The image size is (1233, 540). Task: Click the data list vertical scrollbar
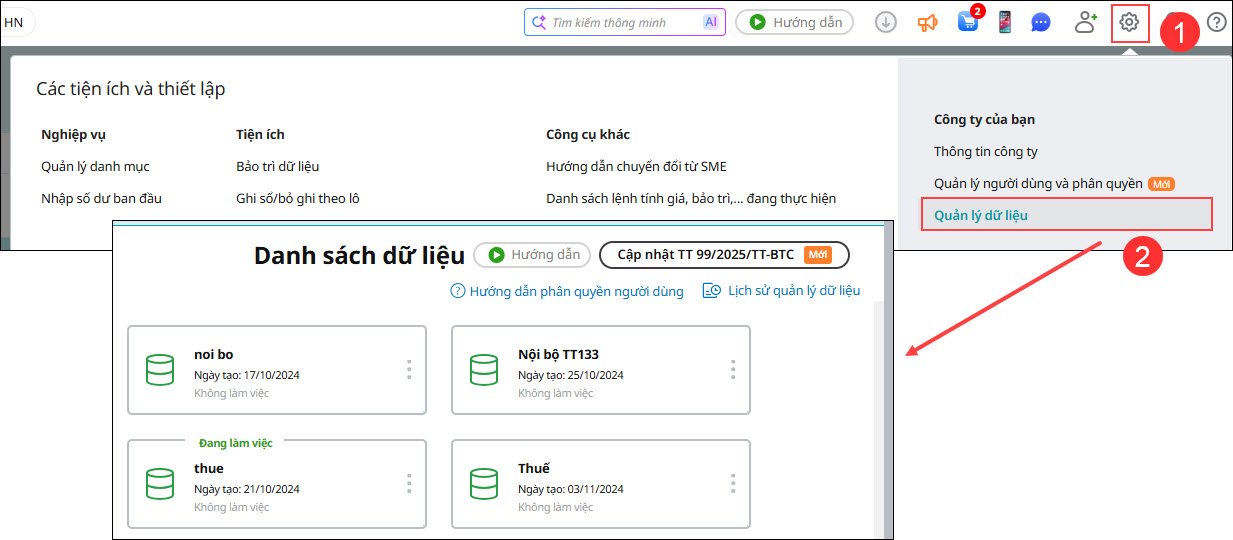pyautogui.click(x=879, y=420)
